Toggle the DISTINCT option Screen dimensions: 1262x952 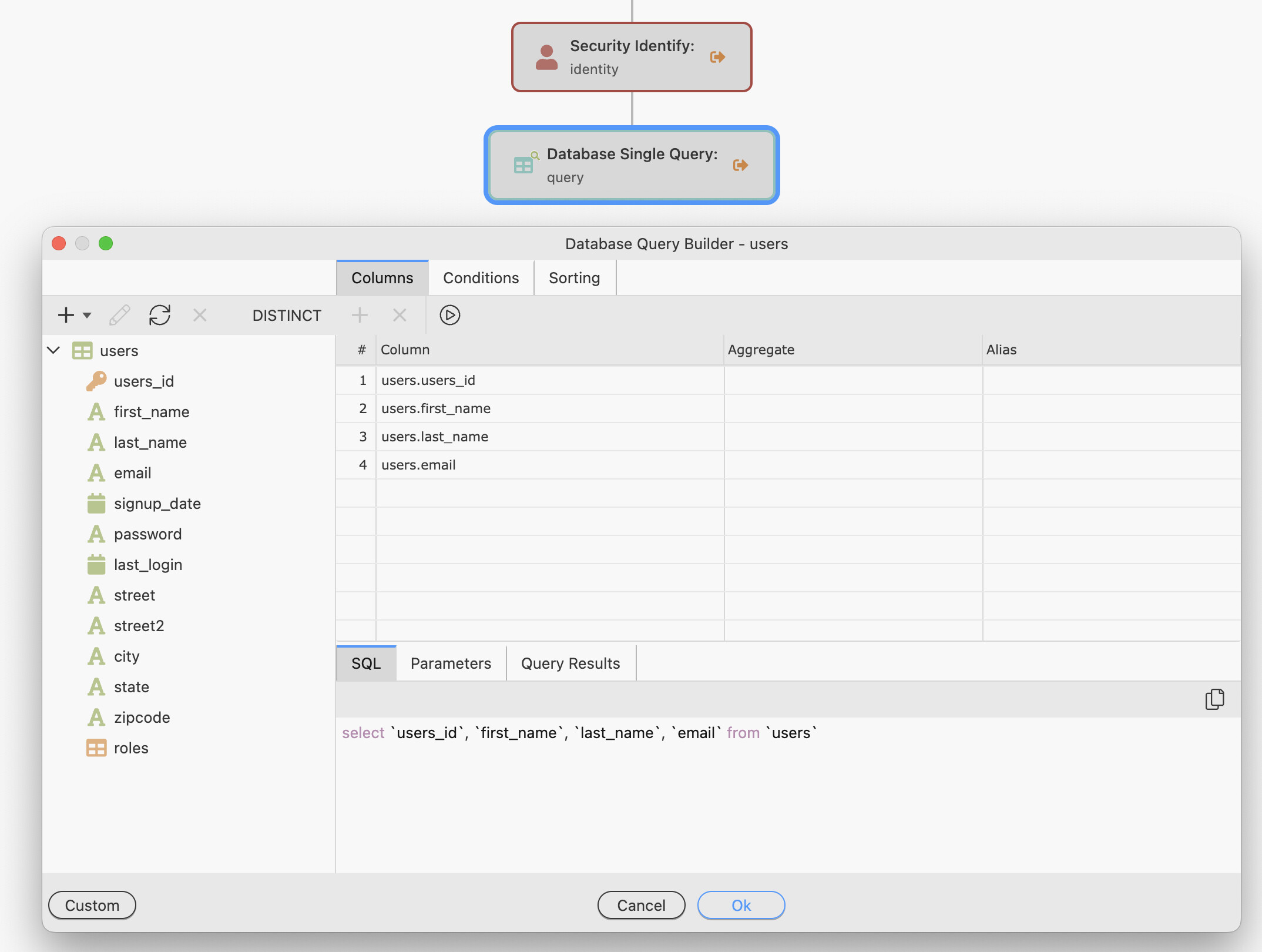pos(287,316)
